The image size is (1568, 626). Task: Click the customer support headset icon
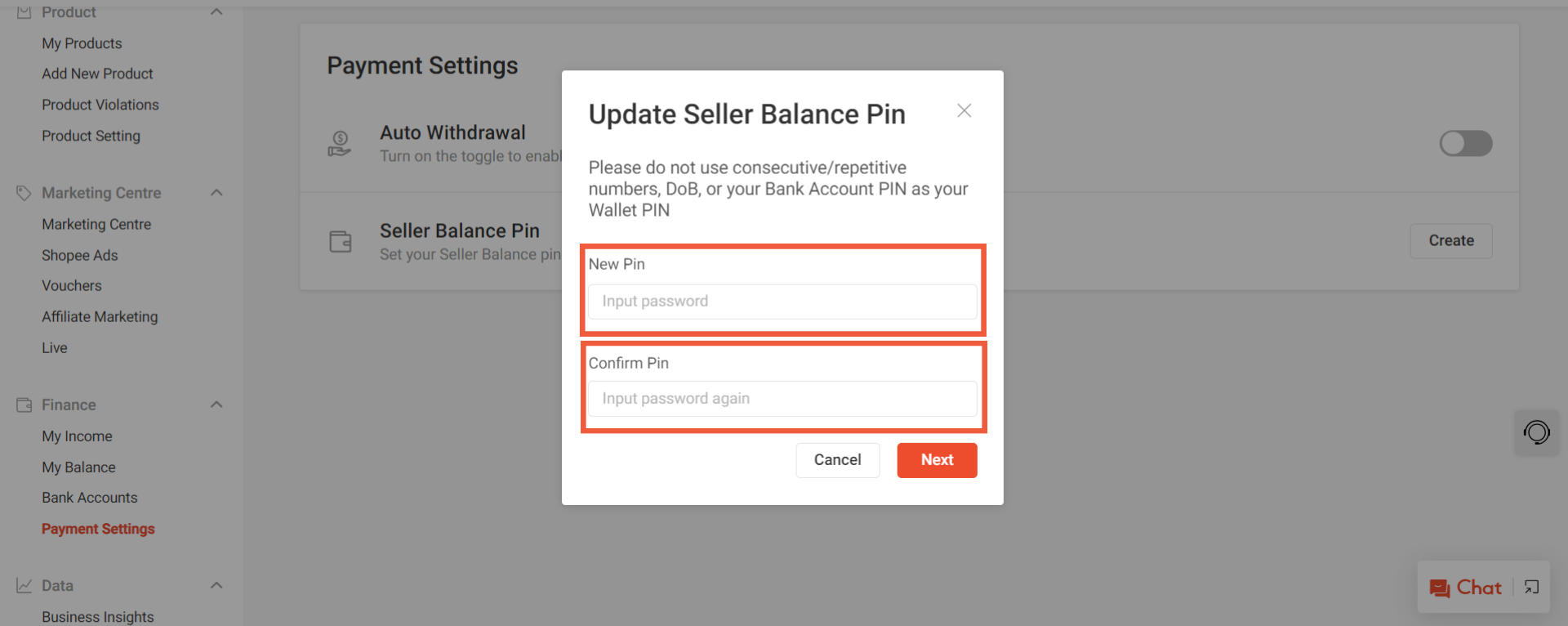tap(1536, 432)
